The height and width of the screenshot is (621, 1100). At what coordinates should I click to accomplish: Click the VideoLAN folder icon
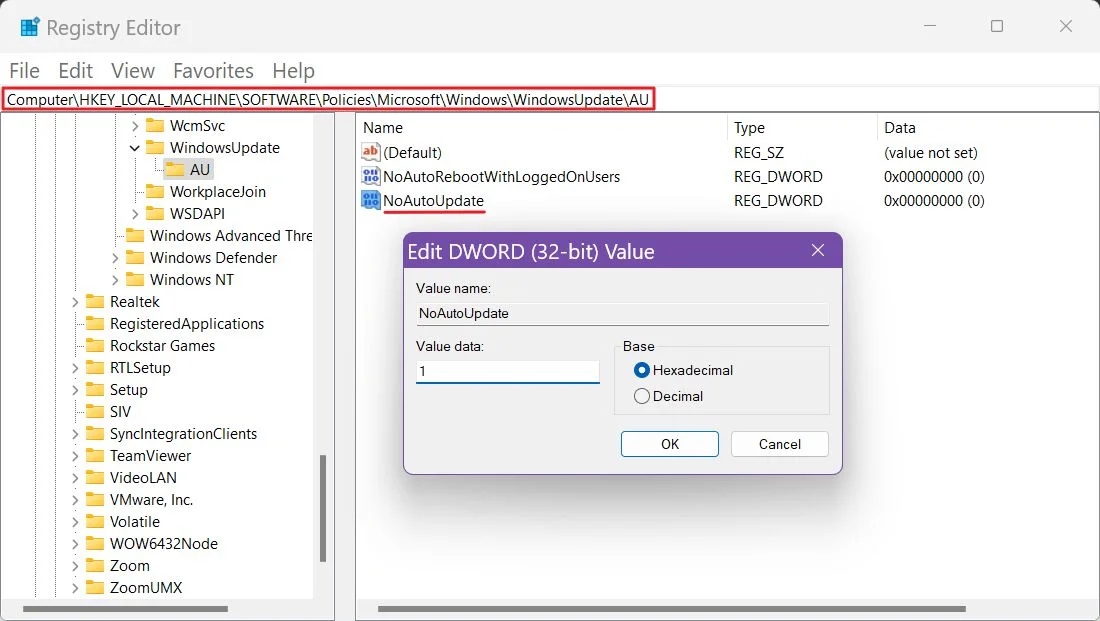coord(95,477)
